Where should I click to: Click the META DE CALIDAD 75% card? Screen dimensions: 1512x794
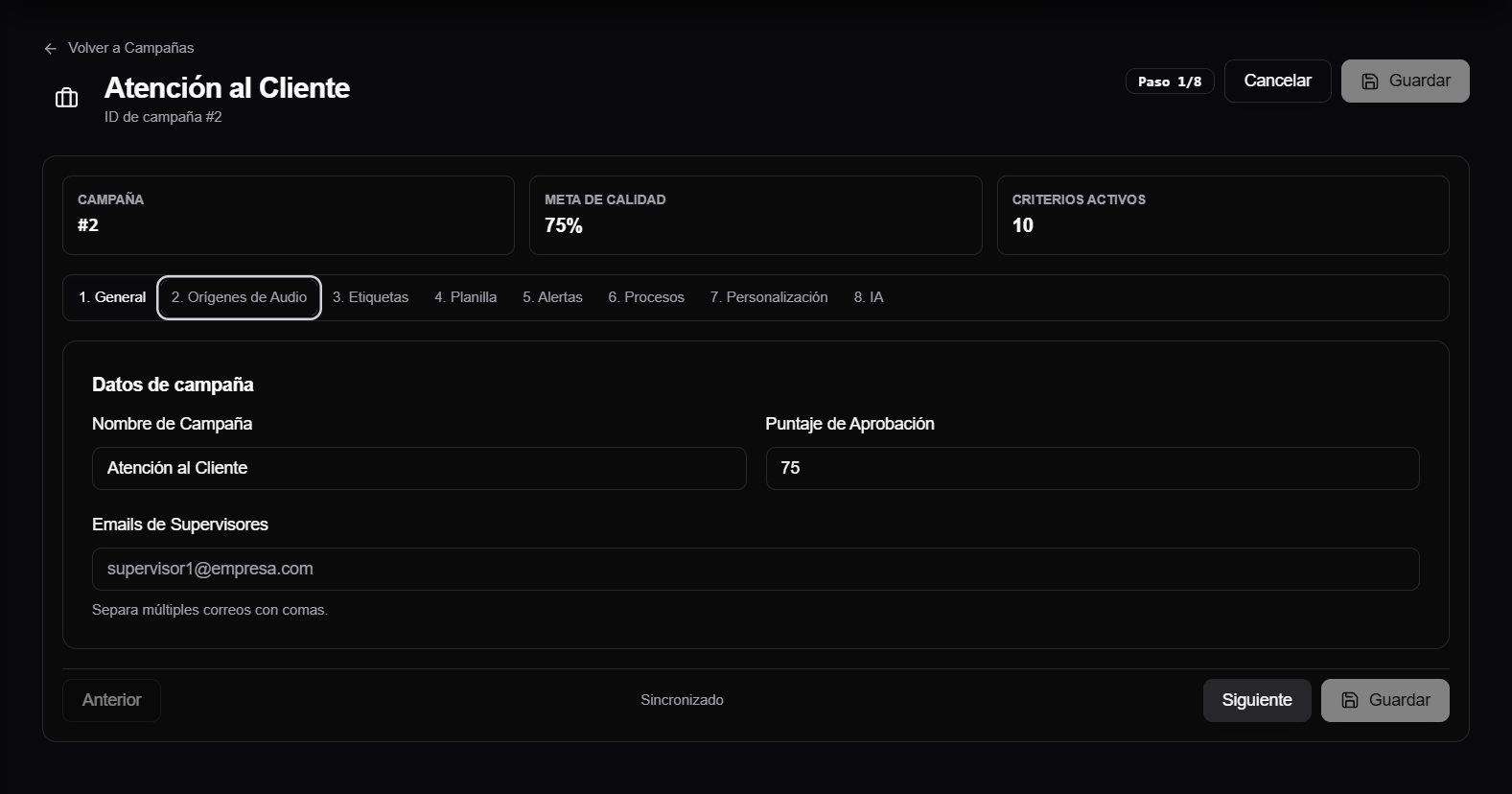[x=756, y=215]
